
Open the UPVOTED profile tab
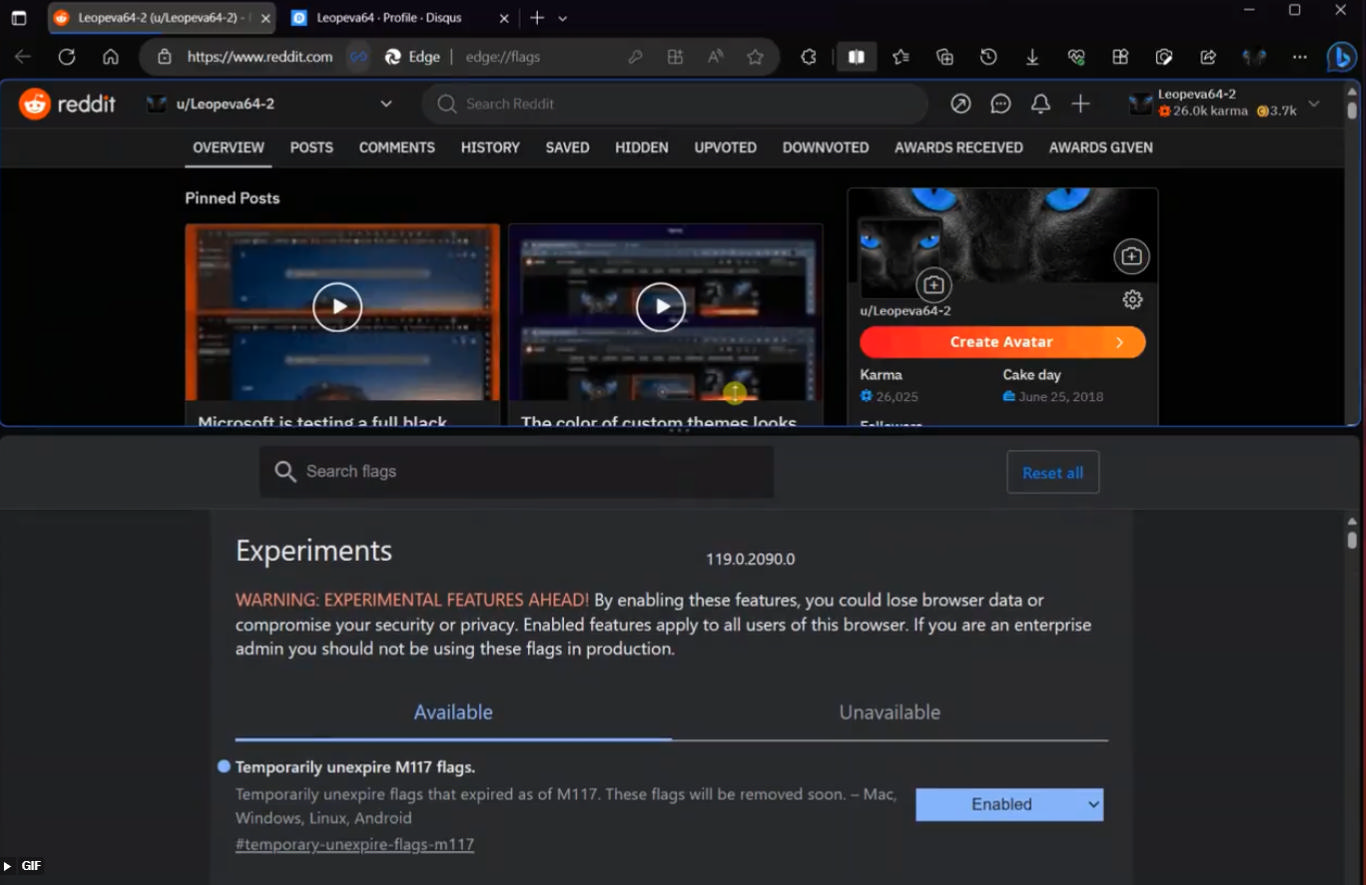(x=725, y=147)
